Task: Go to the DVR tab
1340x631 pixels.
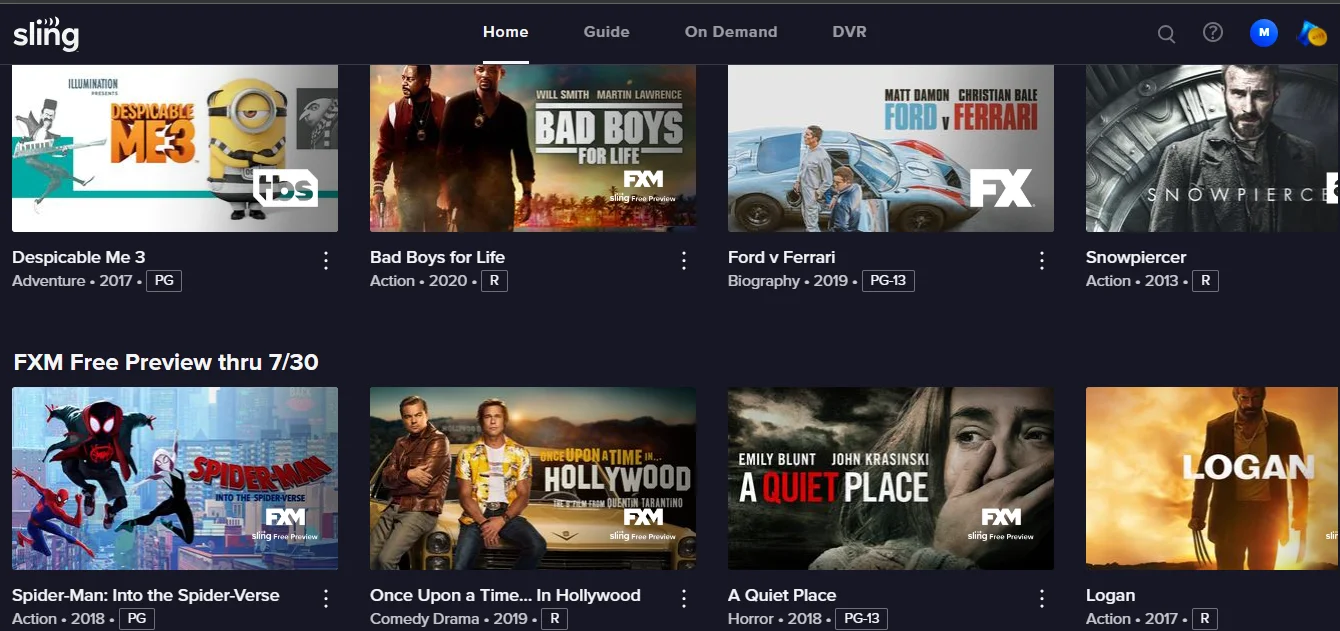Action: tap(850, 32)
